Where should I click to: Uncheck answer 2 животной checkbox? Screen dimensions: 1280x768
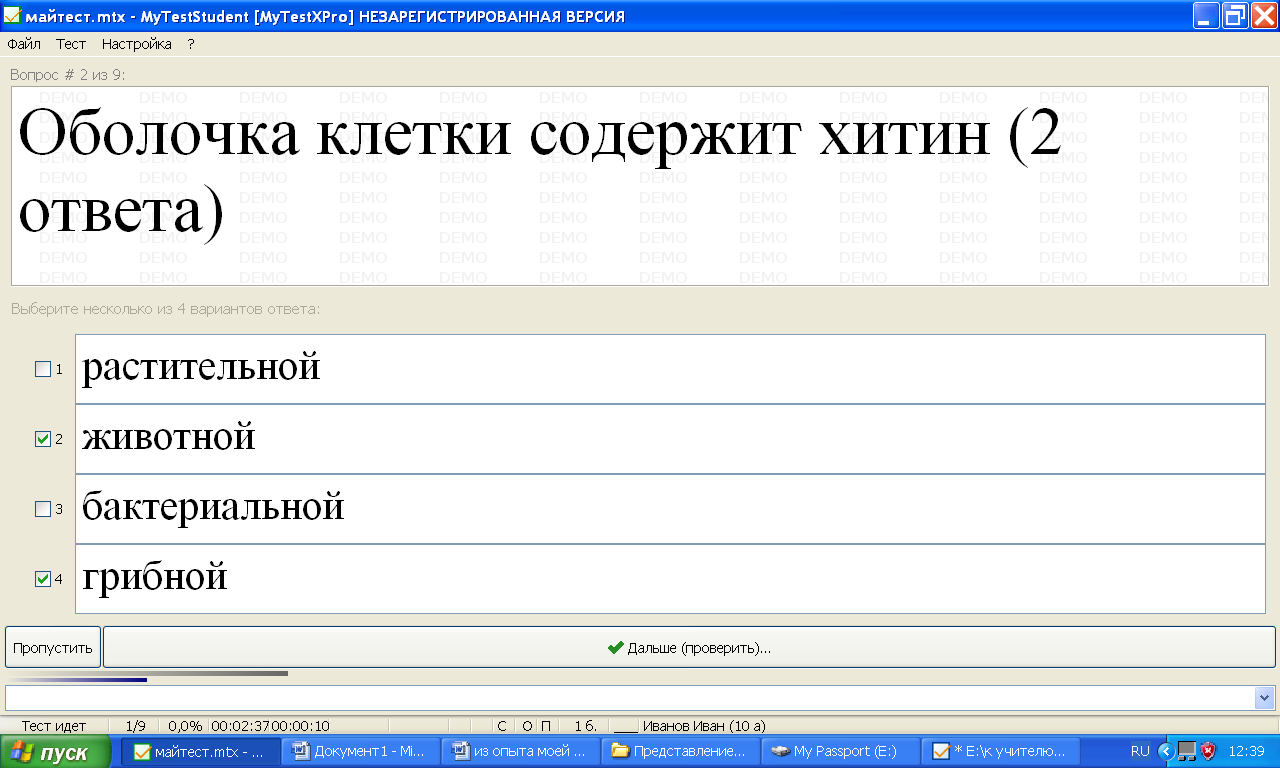coord(43,439)
